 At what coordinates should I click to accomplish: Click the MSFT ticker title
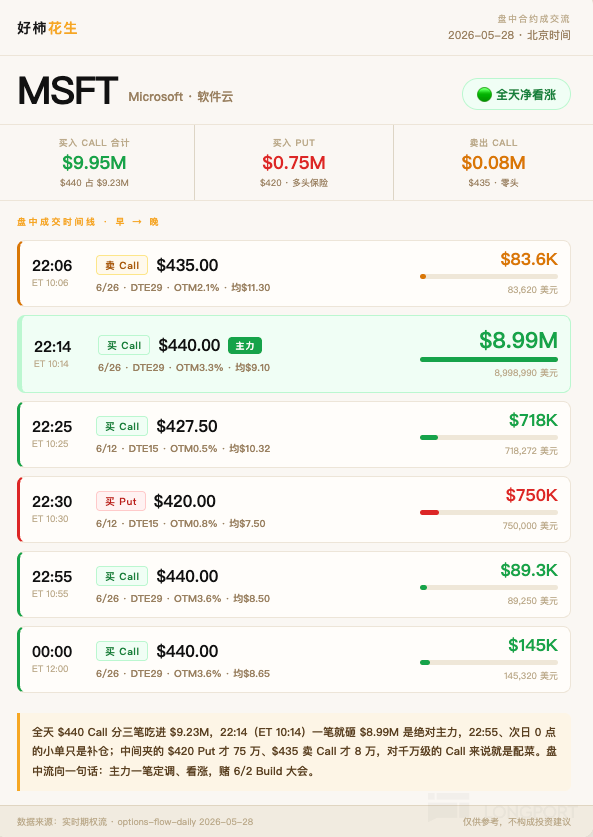click(x=68, y=91)
